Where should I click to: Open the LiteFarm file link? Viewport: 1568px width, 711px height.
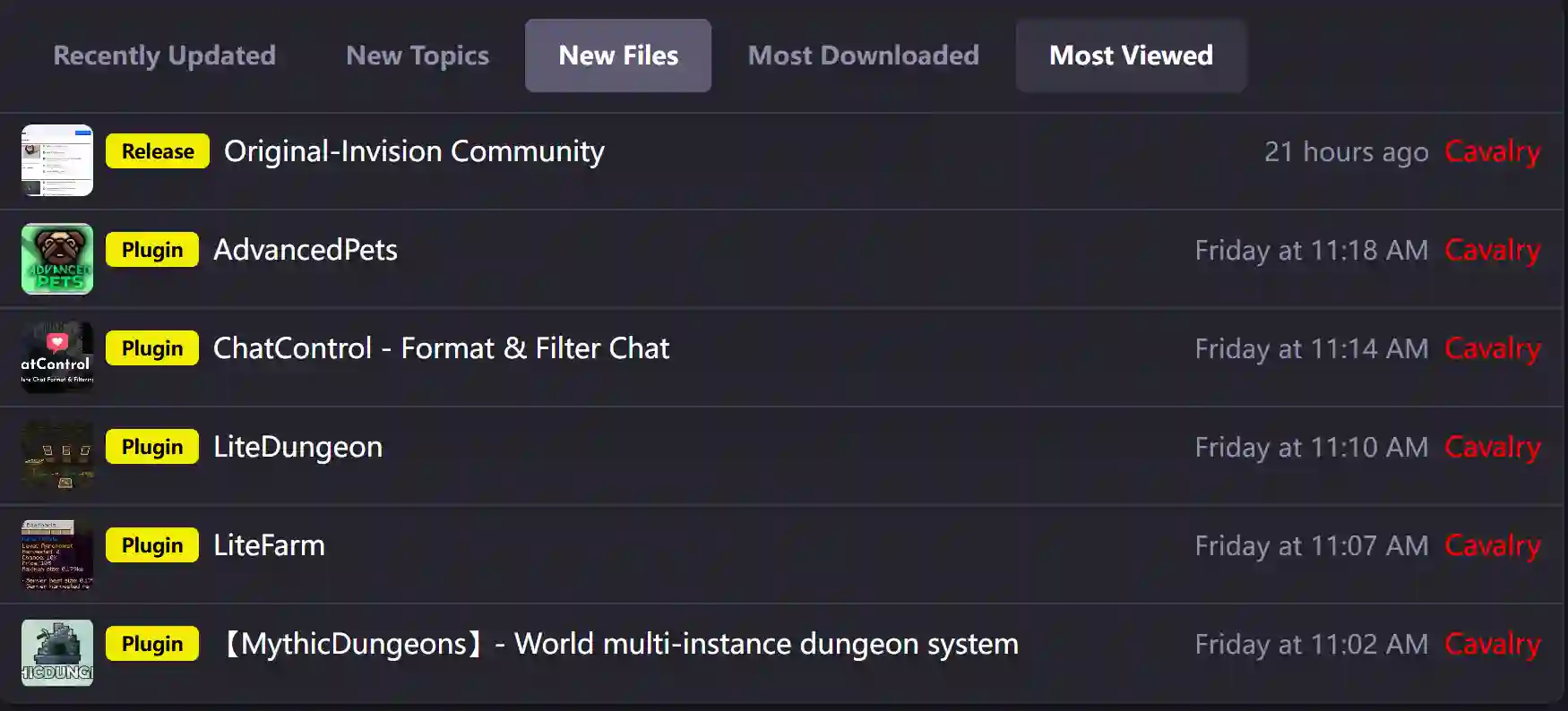click(269, 545)
